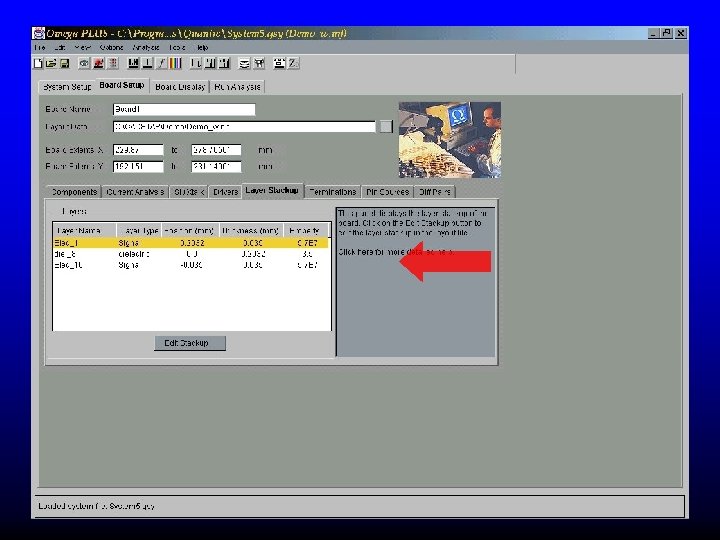
Task: Maximize the Omega PLUS window
Action: point(667,34)
